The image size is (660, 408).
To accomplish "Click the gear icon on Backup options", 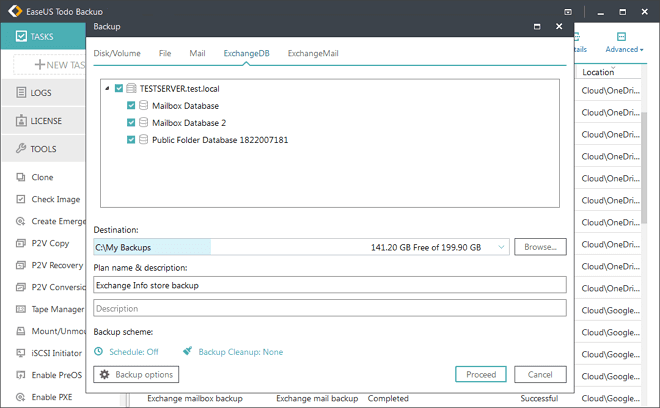I will point(104,374).
